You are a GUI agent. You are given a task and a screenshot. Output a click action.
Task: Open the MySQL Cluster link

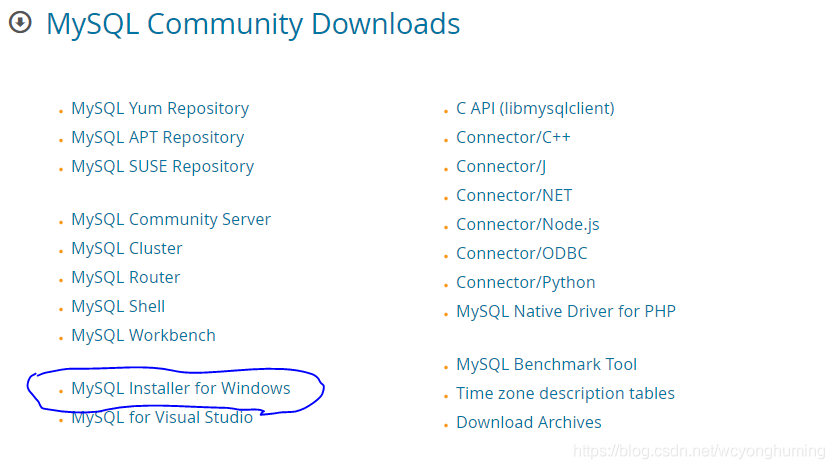[127, 248]
